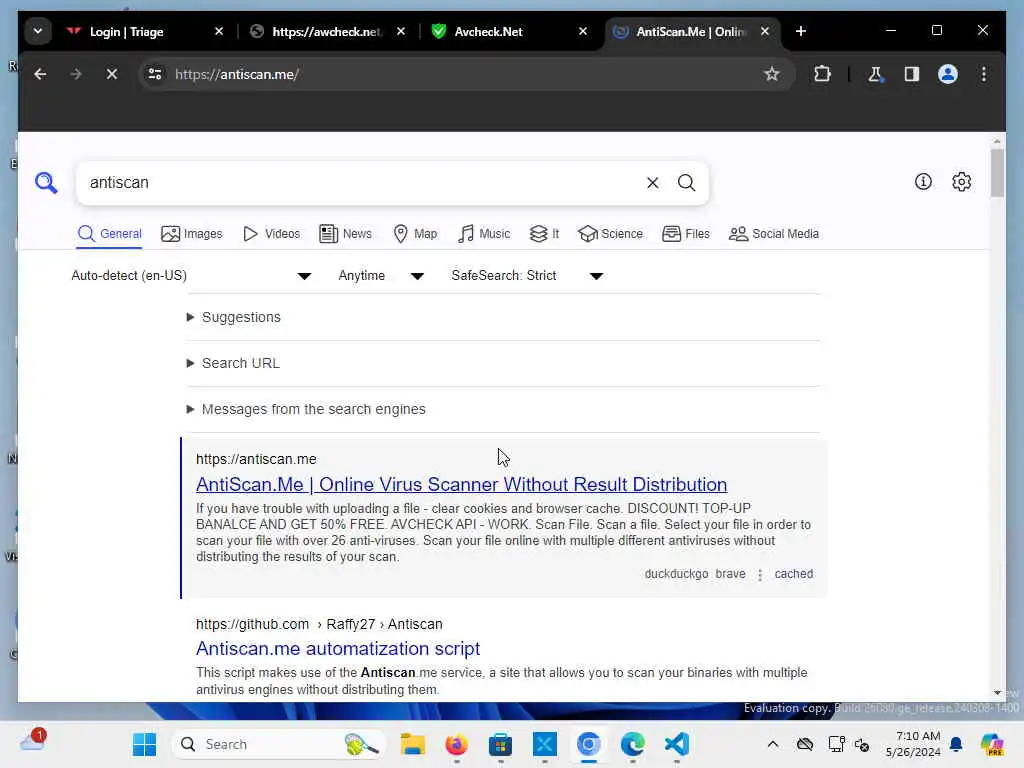The width and height of the screenshot is (1024, 768).
Task: Open the cached link of AntiScan.Me result
Action: click(793, 574)
